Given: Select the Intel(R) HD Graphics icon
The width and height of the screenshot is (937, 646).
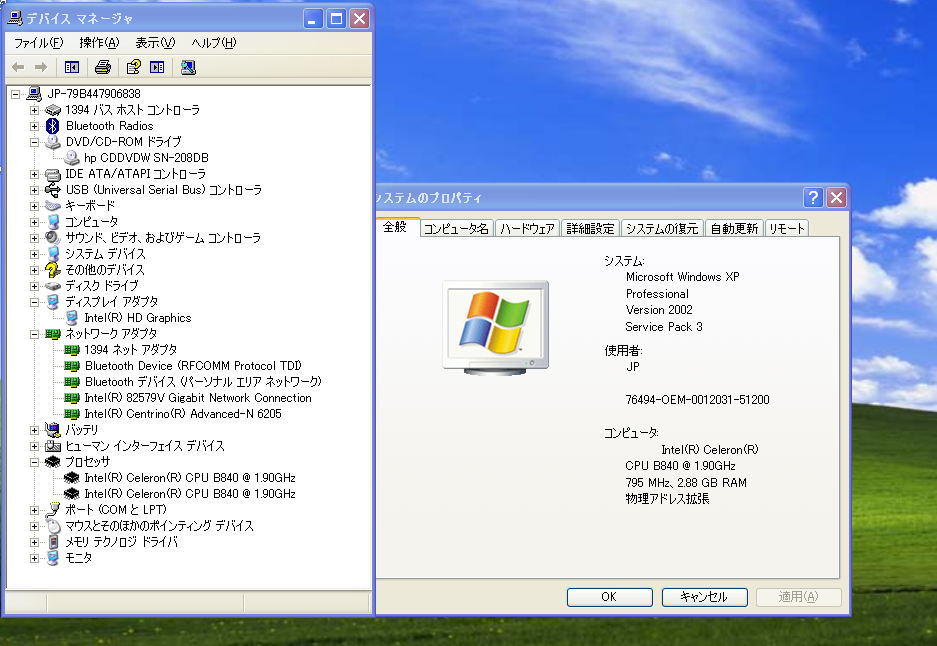Looking at the screenshot, I should 72,318.
